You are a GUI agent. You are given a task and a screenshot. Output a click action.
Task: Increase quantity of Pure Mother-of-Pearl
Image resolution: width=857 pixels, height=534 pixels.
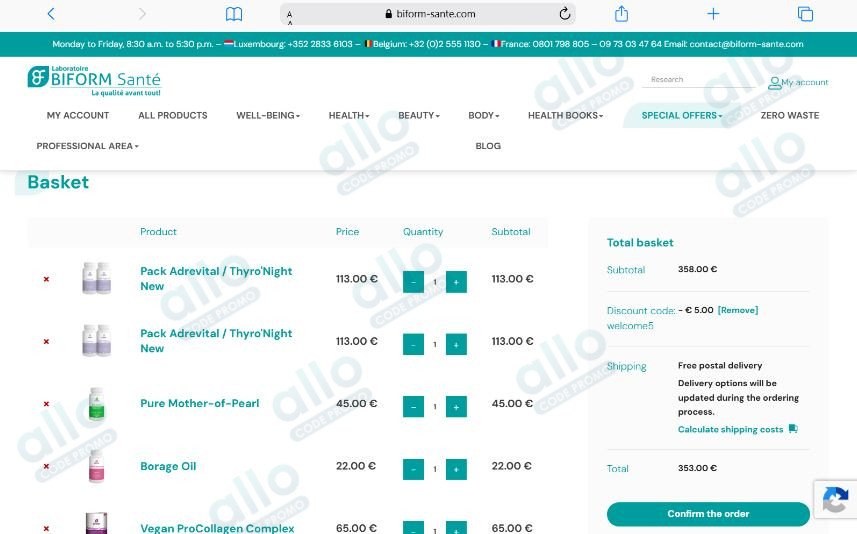click(x=456, y=407)
